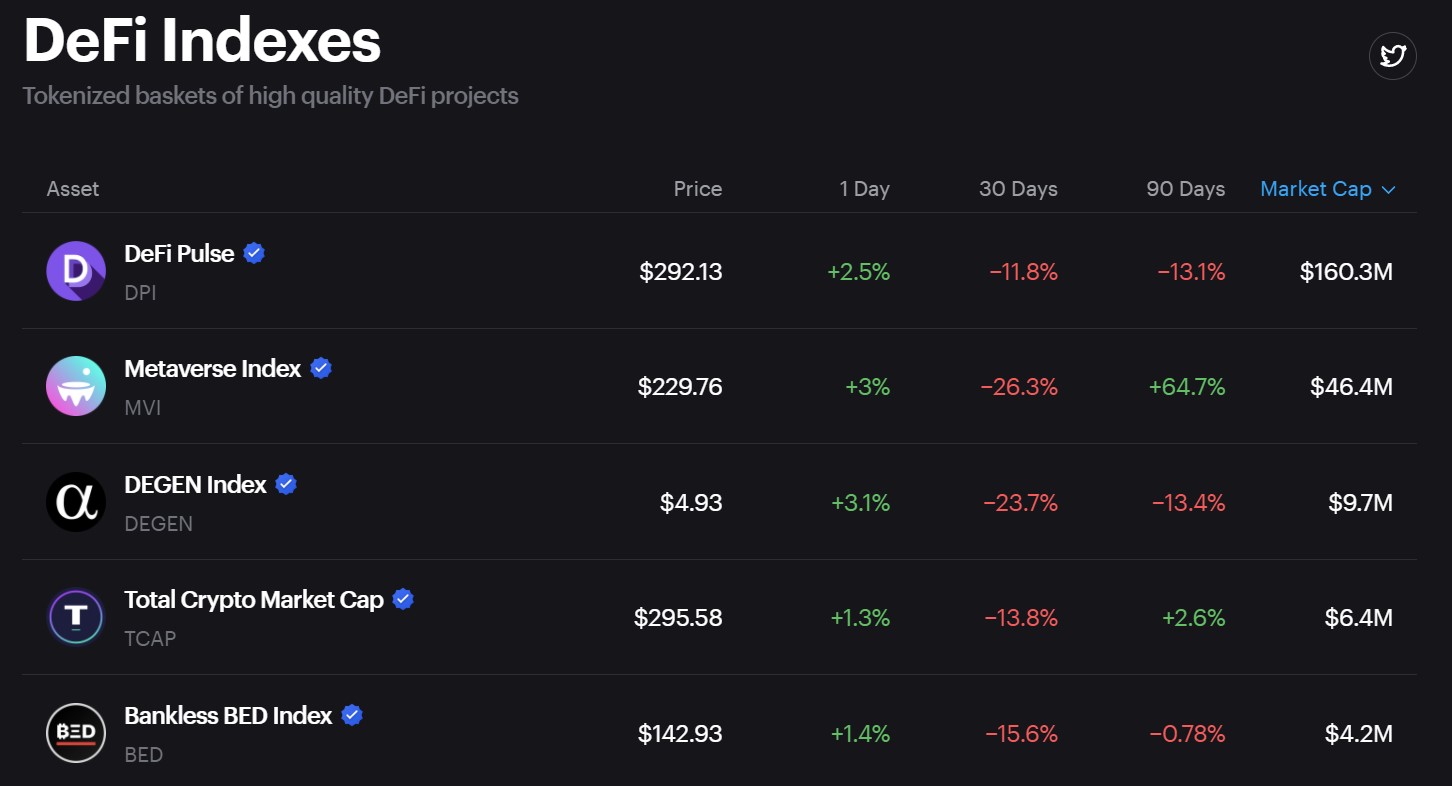Sort by Market Cap column header
The image size is (1452, 786).
click(x=1315, y=189)
